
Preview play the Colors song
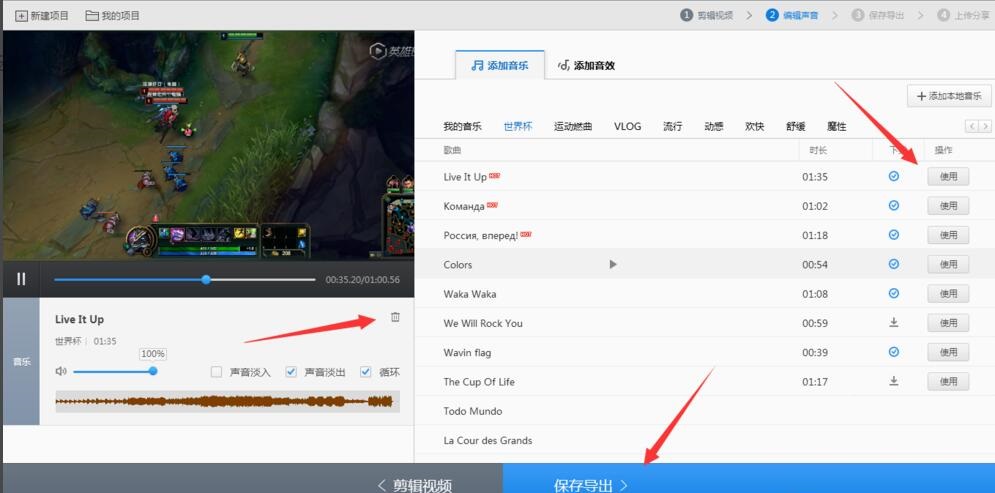613,264
